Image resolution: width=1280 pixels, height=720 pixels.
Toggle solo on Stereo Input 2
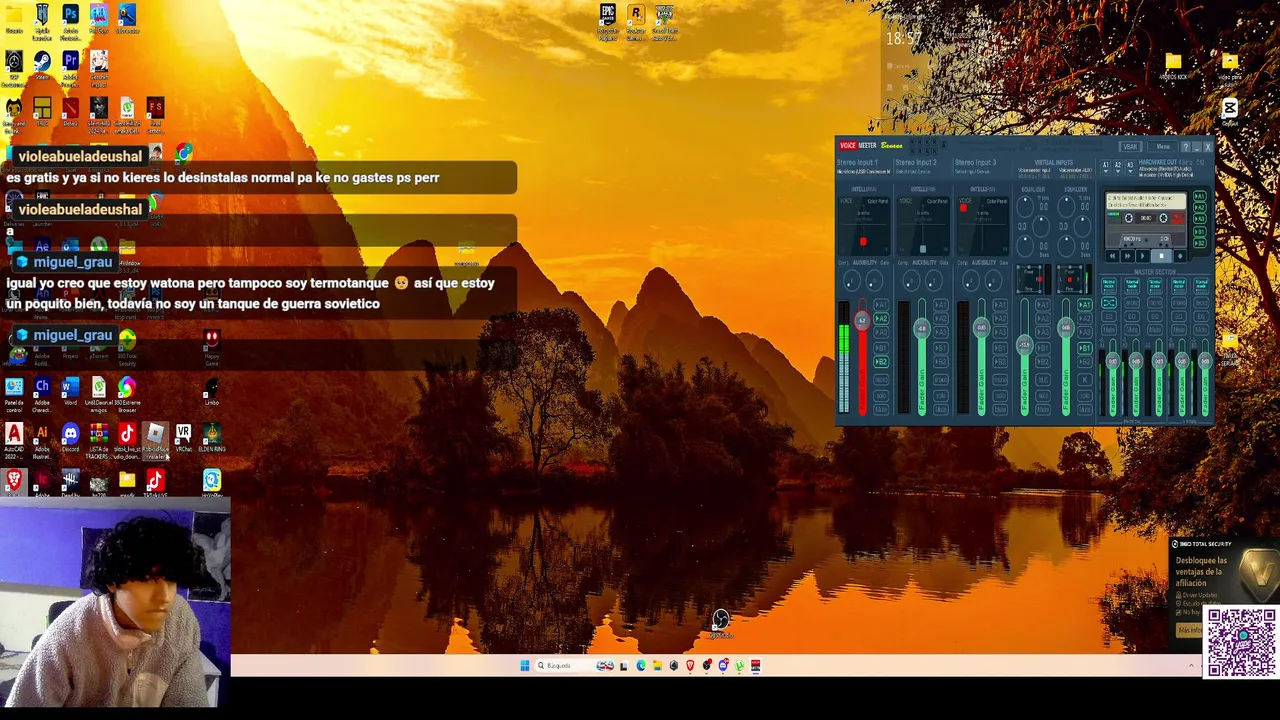tap(941, 394)
